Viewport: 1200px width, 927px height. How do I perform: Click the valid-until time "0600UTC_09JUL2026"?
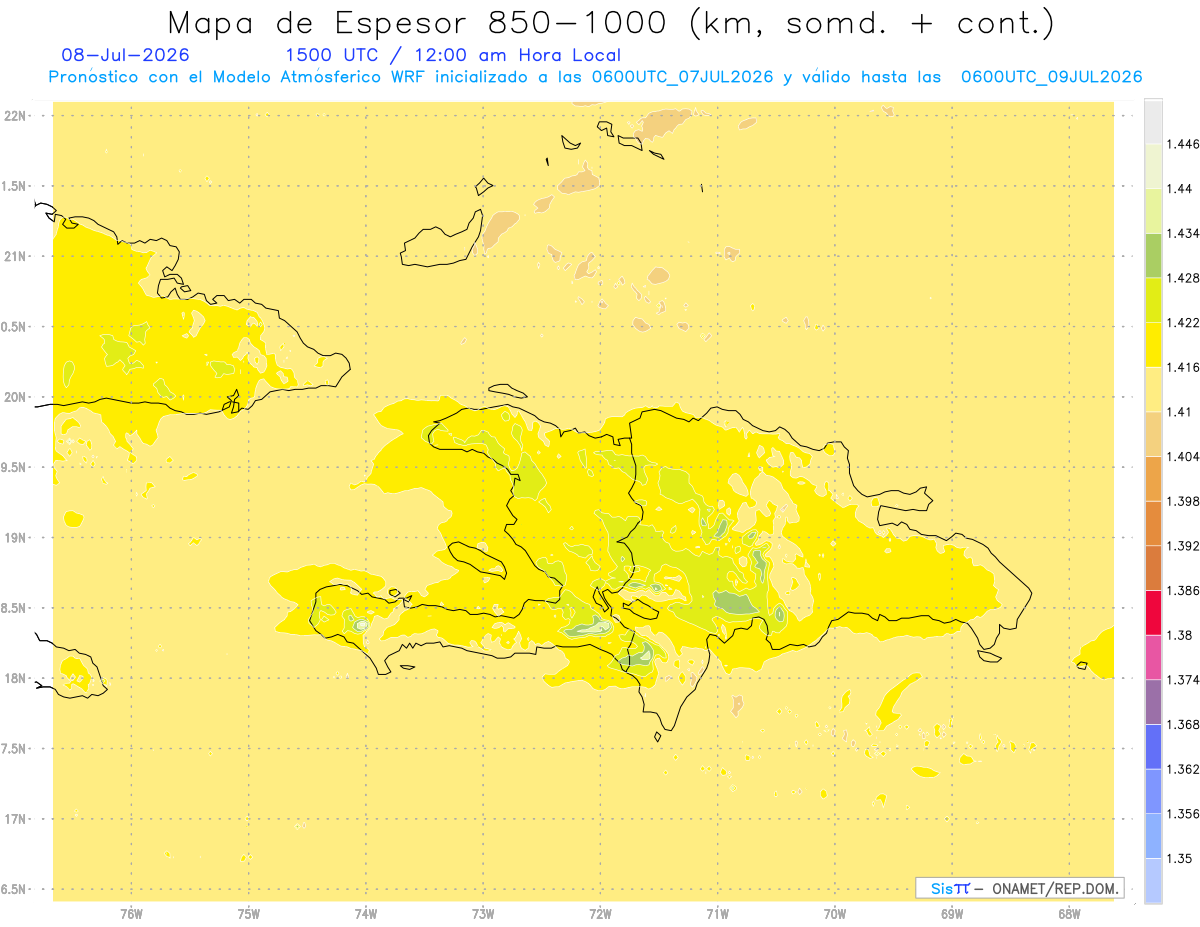tap(1051, 77)
